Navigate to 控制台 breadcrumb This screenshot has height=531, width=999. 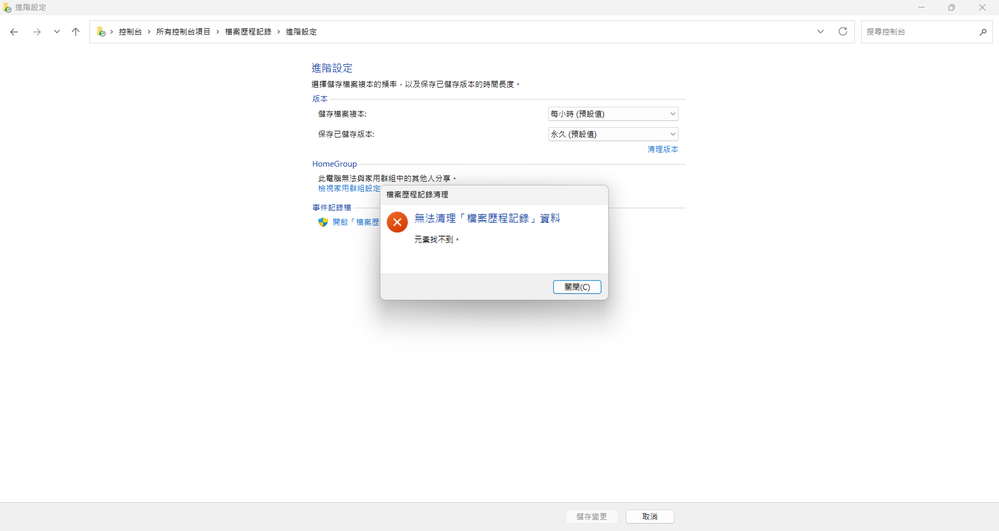coord(130,32)
